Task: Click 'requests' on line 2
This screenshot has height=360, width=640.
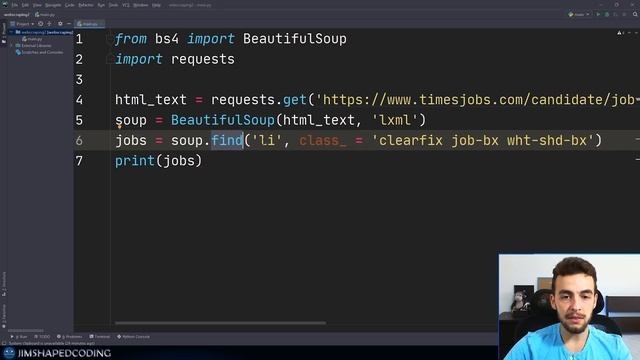Action: coord(202,59)
